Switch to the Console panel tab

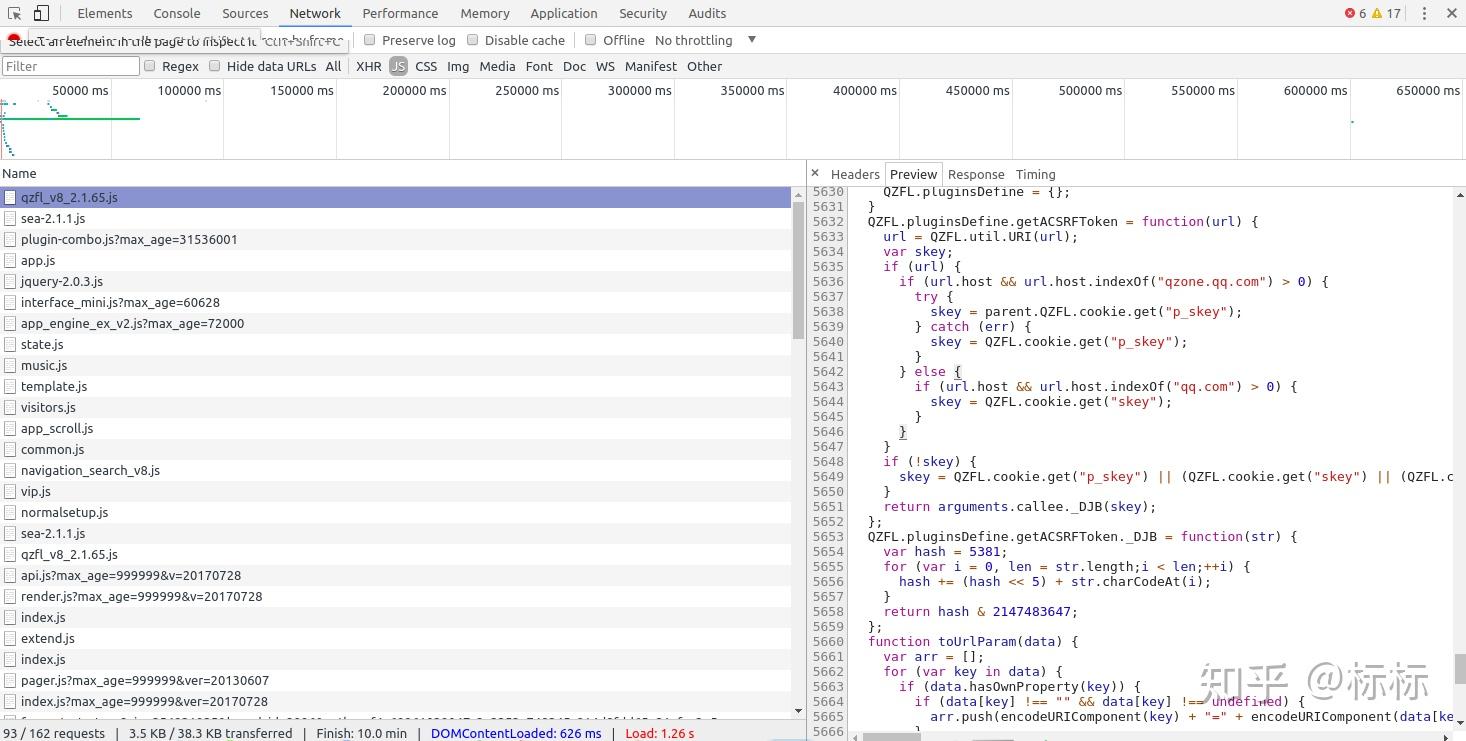pos(177,13)
